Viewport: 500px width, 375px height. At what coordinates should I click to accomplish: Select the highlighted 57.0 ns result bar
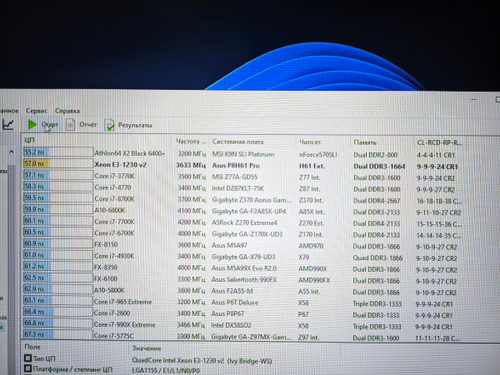tap(58, 163)
